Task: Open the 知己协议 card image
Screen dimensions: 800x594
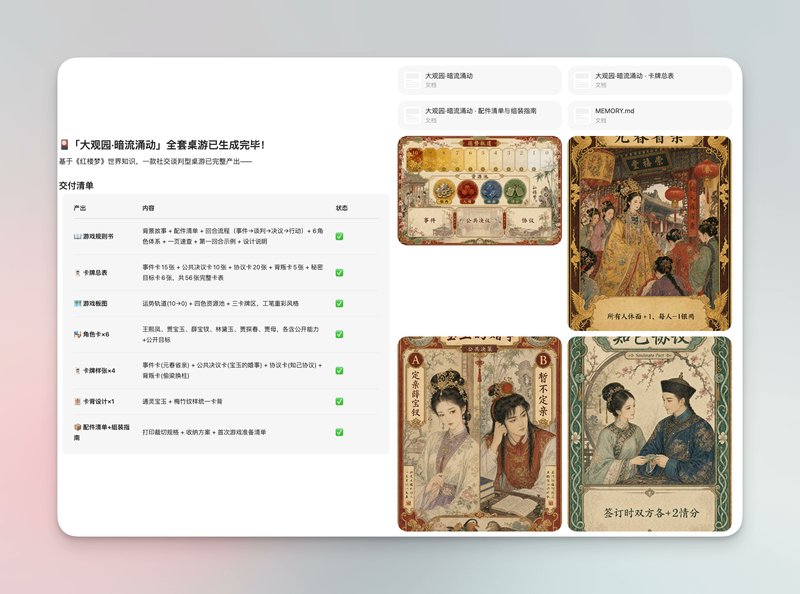Action: click(649, 434)
